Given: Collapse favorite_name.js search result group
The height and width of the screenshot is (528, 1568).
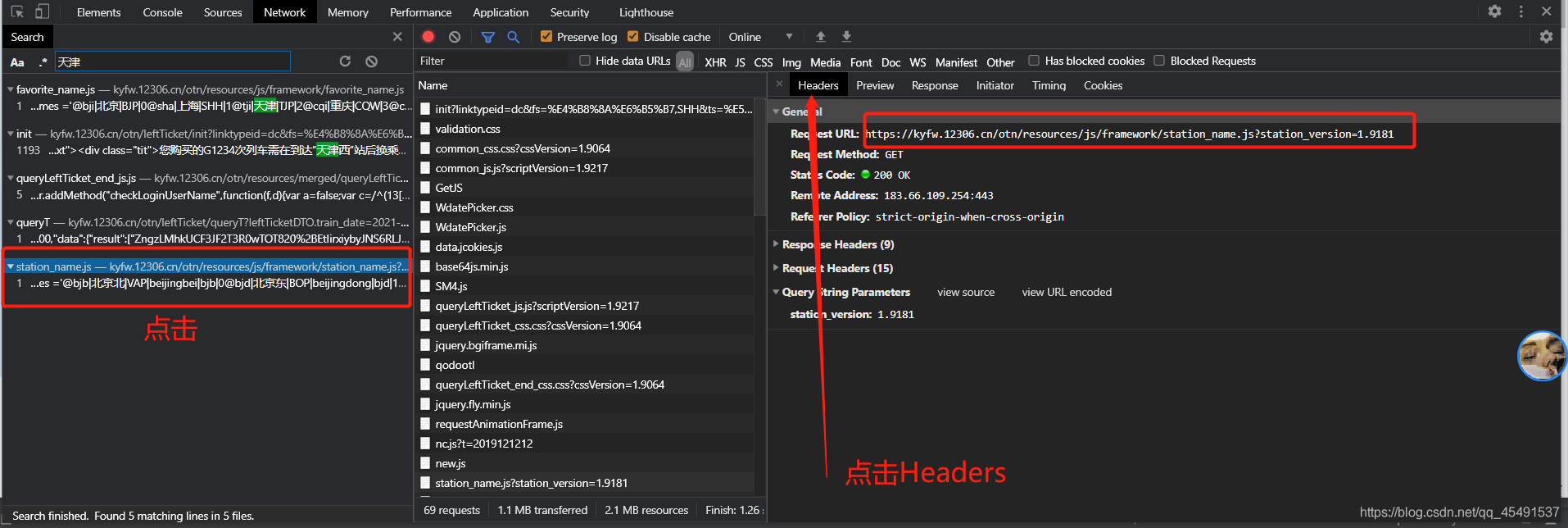Looking at the screenshot, I should (x=10, y=89).
